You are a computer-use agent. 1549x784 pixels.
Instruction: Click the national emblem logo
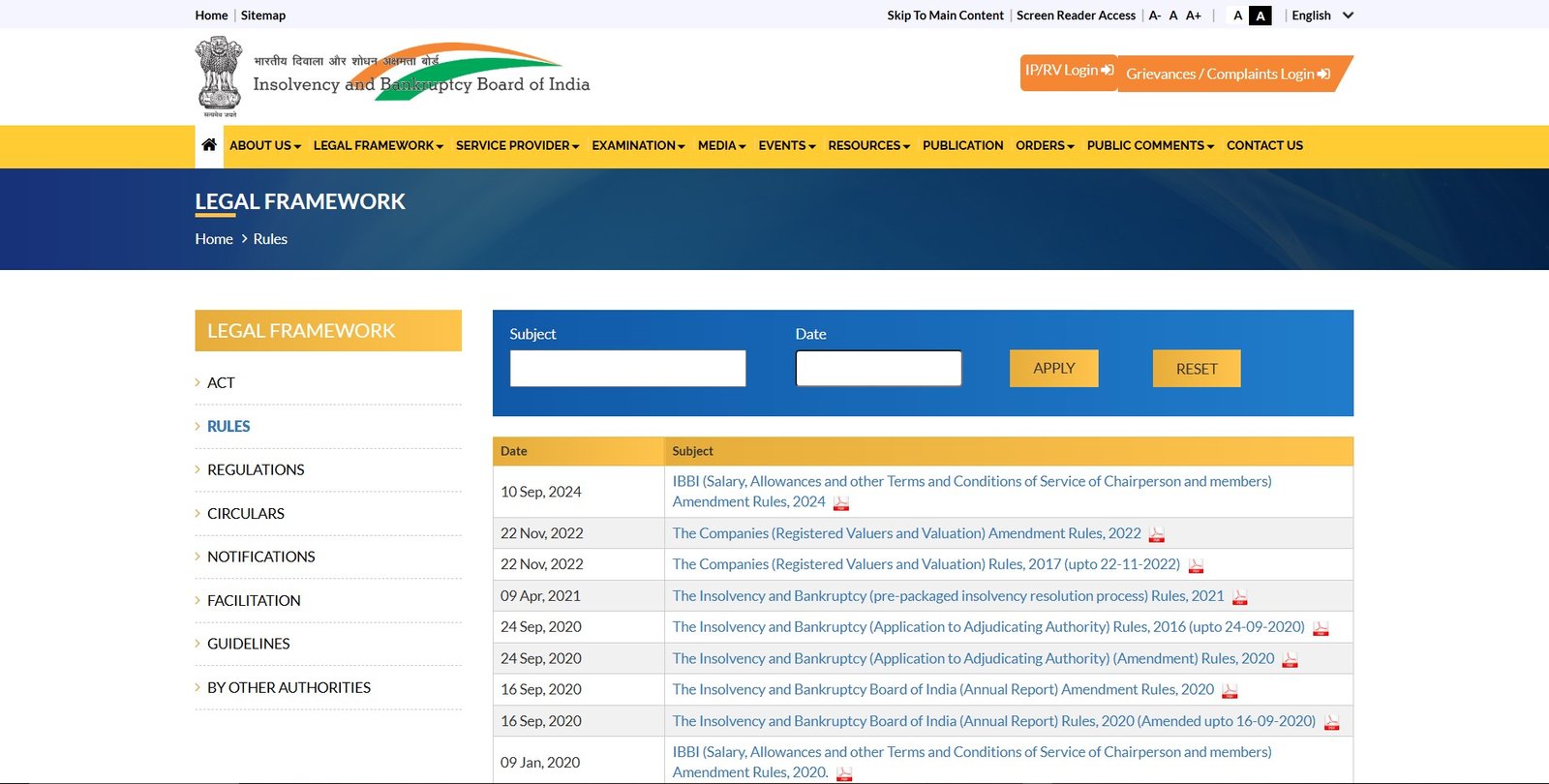tap(219, 75)
